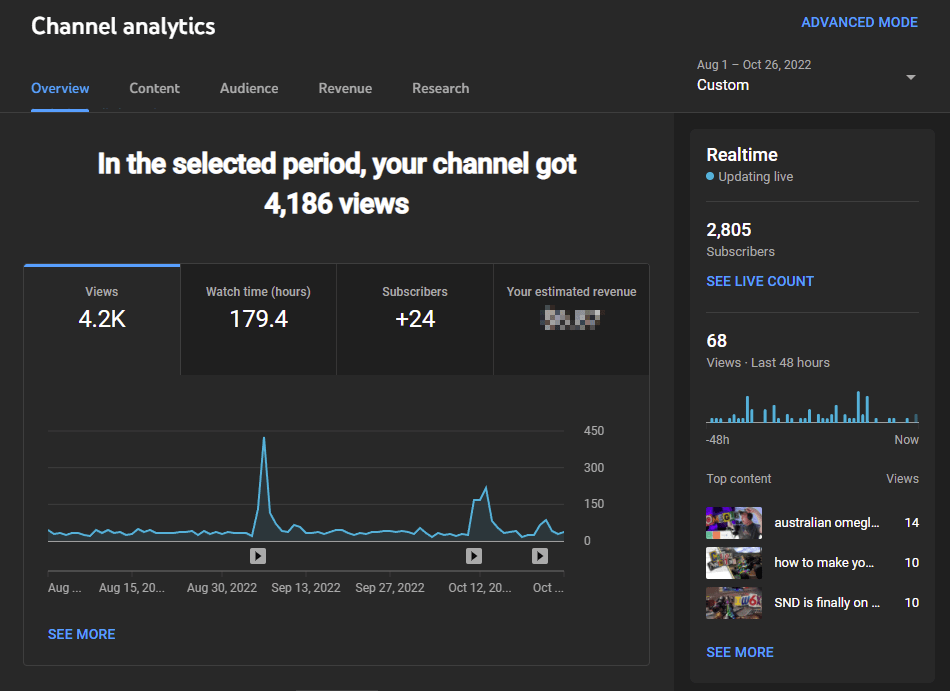Switch to the Audience tab

click(249, 88)
